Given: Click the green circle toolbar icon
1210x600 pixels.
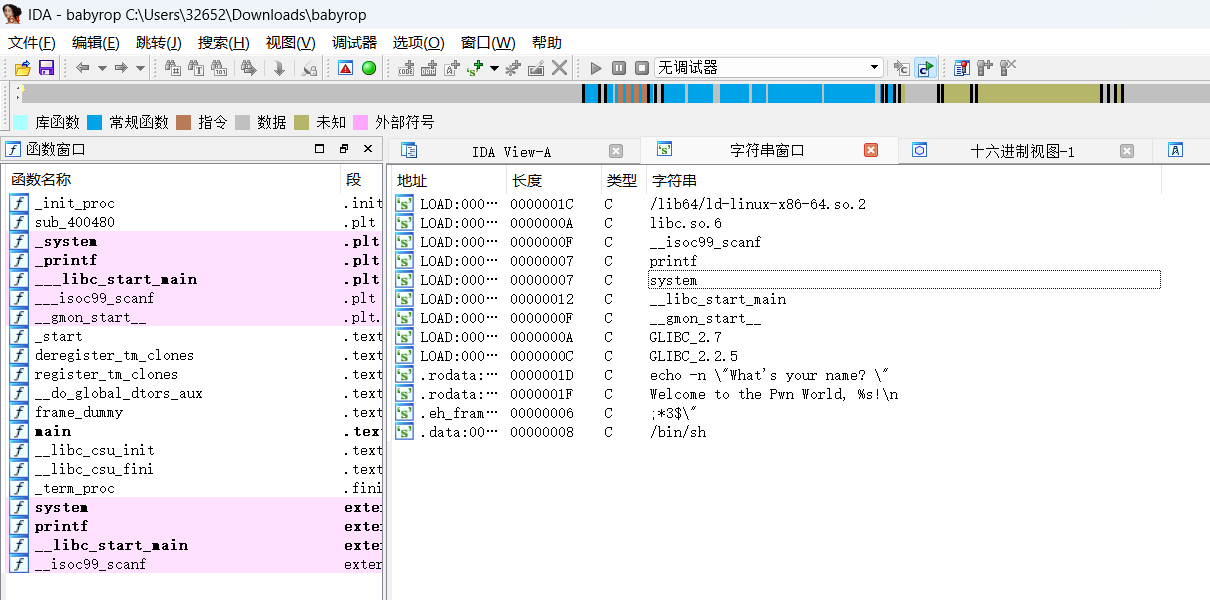Looking at the screenshot, I should pos(369,68).
